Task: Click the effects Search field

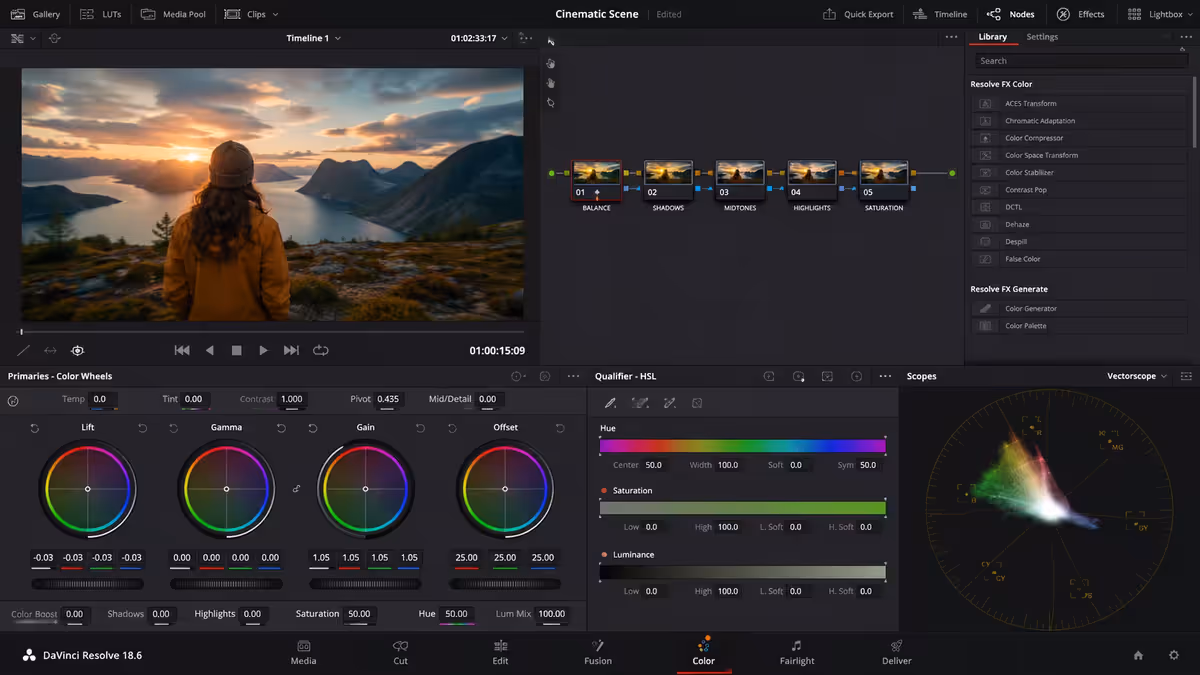Action: point(1081,61)
